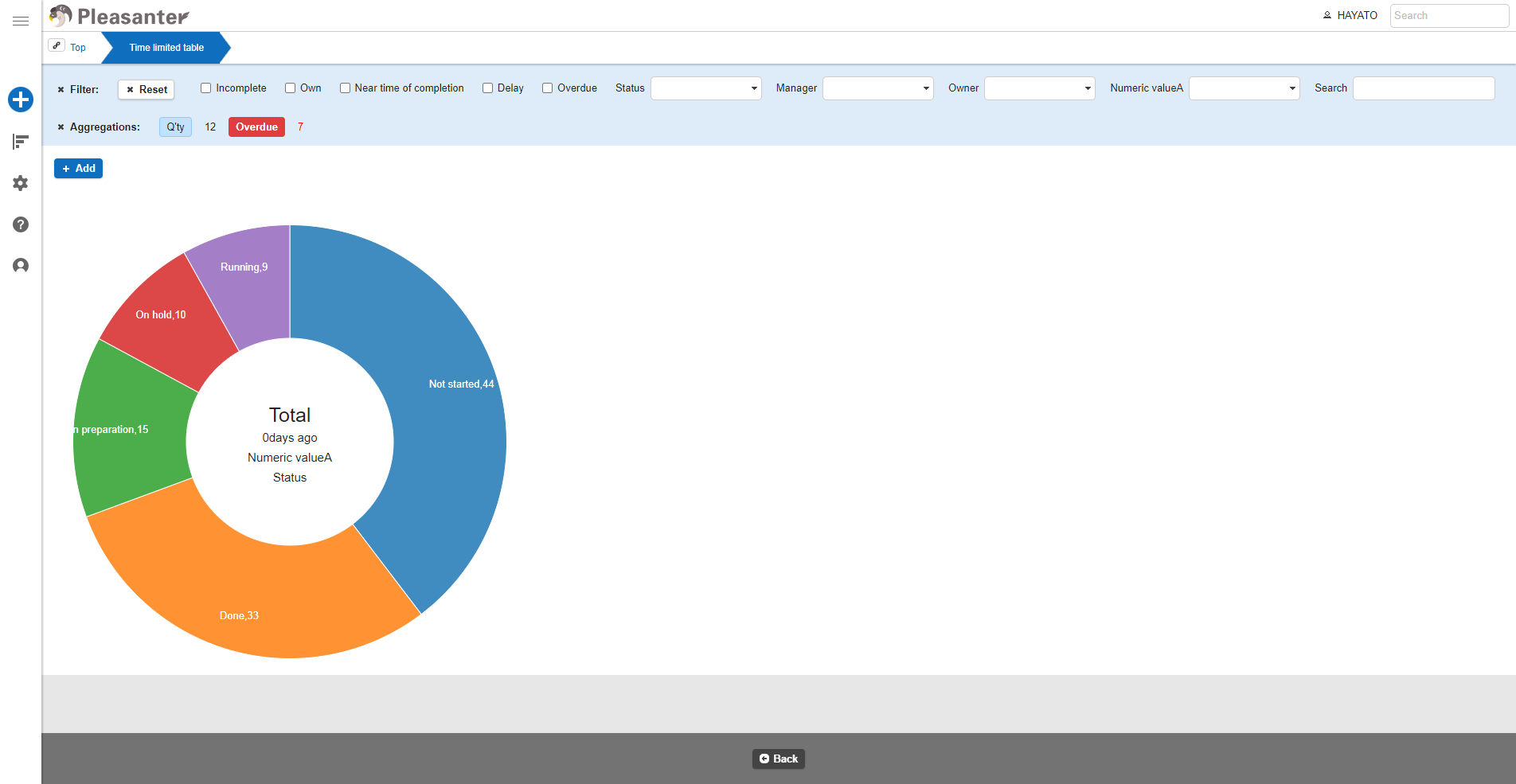Viewport: 1516px width, 784px height.
Task: Open the hamburger menu icon
Action: click(x=21, y=21)
